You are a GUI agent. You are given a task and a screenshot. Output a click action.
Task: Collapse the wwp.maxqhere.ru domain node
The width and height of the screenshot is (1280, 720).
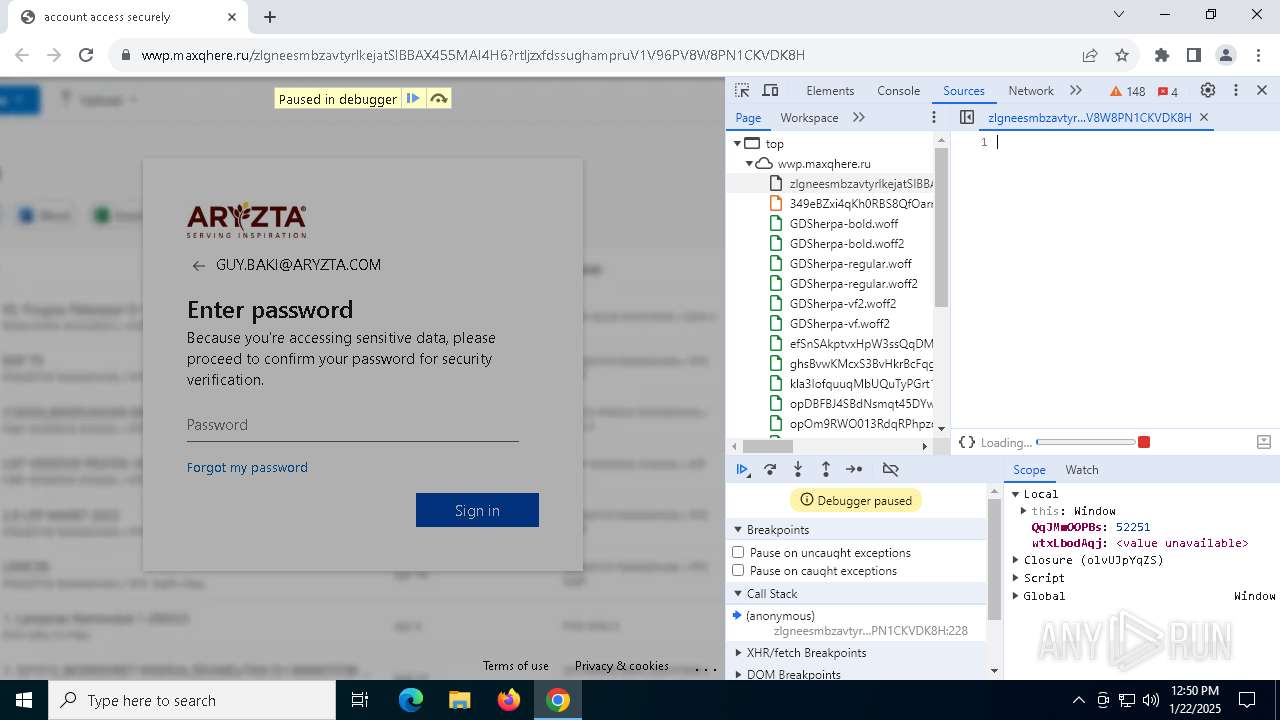click(x=748, y=164)
